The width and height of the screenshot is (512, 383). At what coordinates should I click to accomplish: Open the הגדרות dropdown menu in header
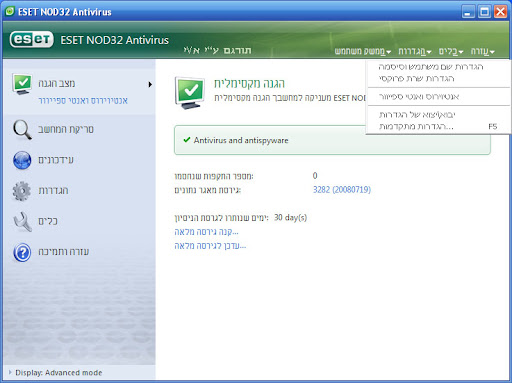coord(415,51)
